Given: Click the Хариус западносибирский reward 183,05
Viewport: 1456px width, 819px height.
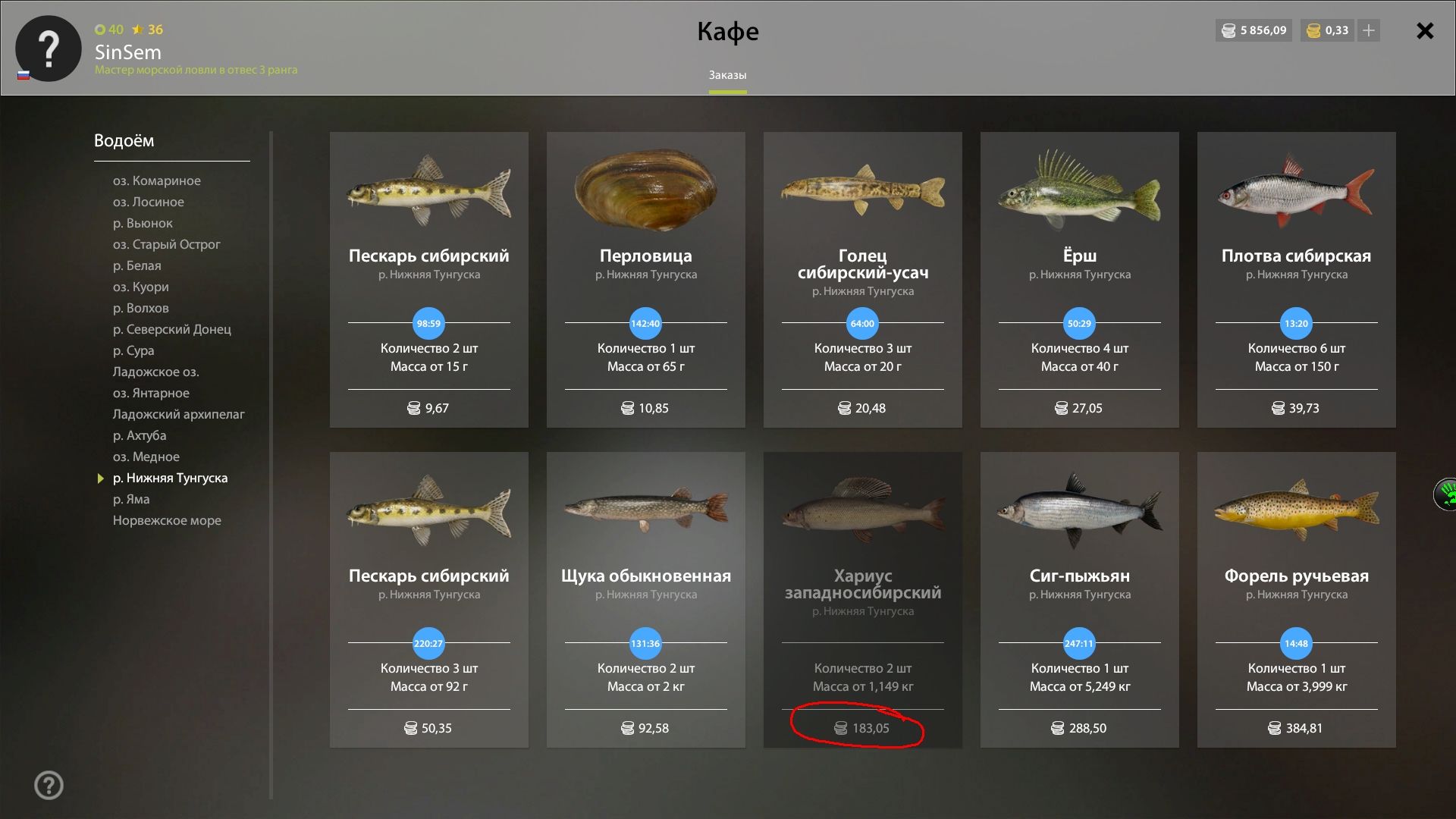Looking at the screenshot, I should (x=862, y=728).
